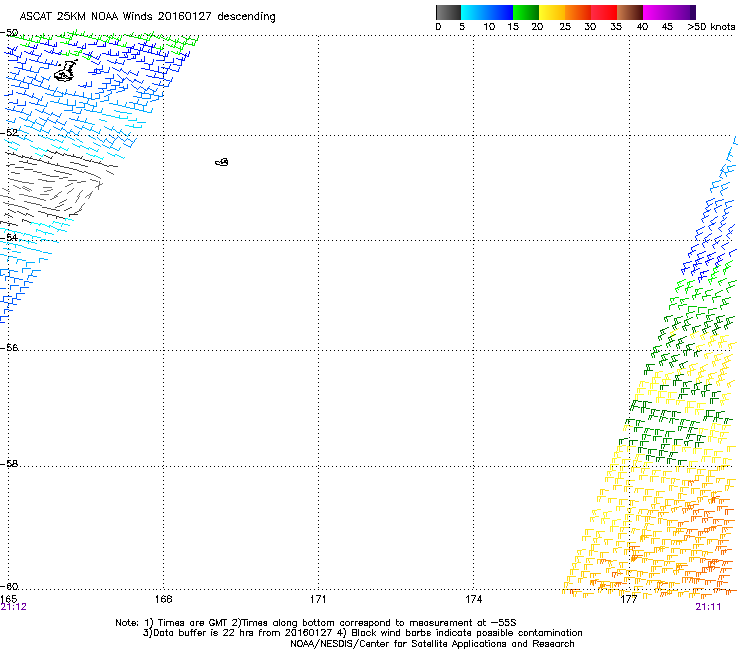This screenshot has height=650, width=740.
Task: Click the '-58' latitude label
Action: [x=10, y=464]
